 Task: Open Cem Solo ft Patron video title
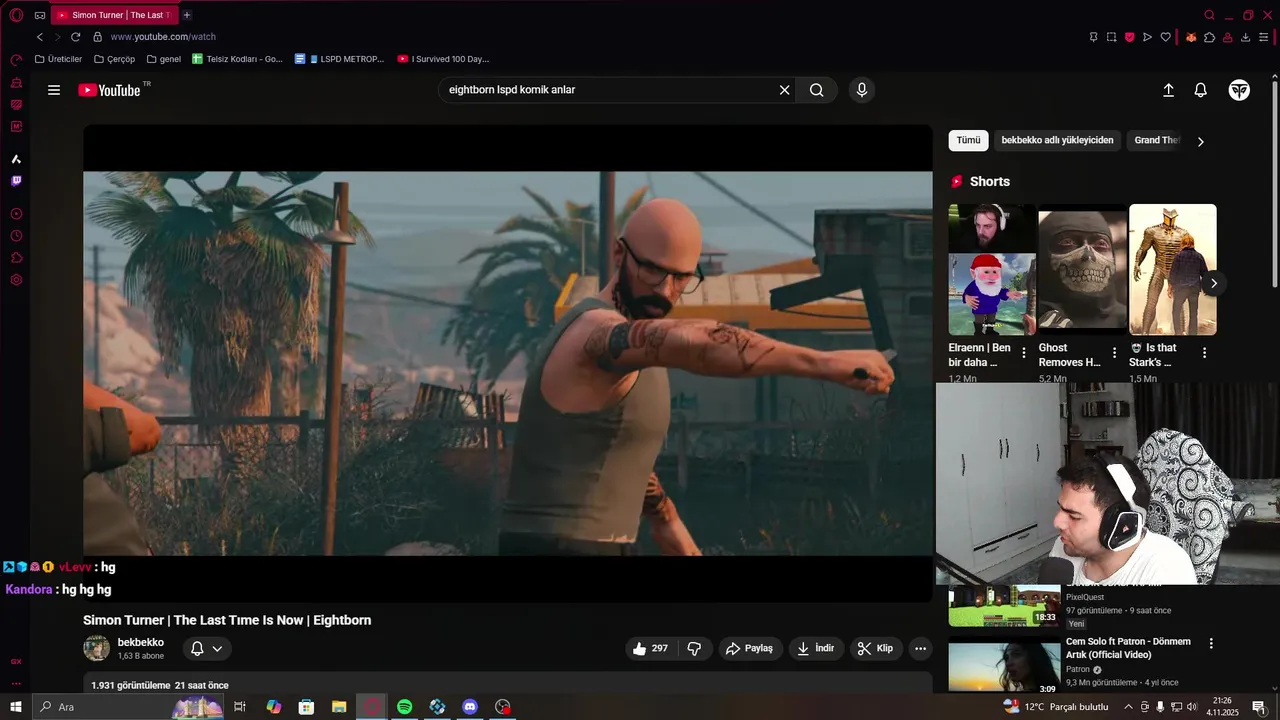(x=1128, y=648)
